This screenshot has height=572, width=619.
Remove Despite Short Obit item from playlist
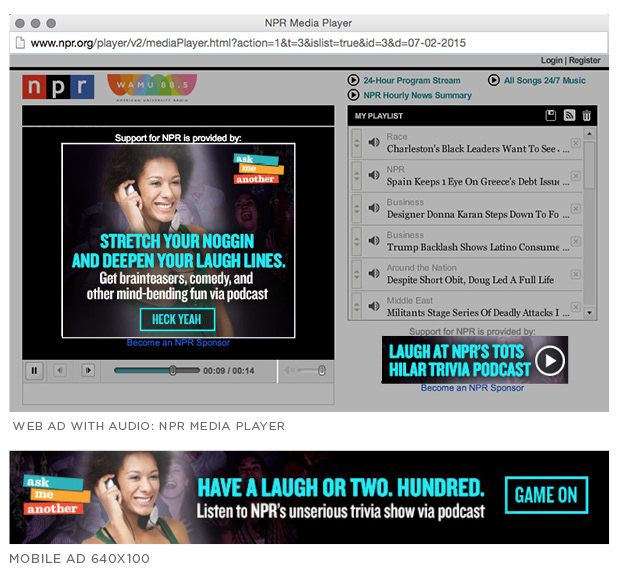[576, 274]
